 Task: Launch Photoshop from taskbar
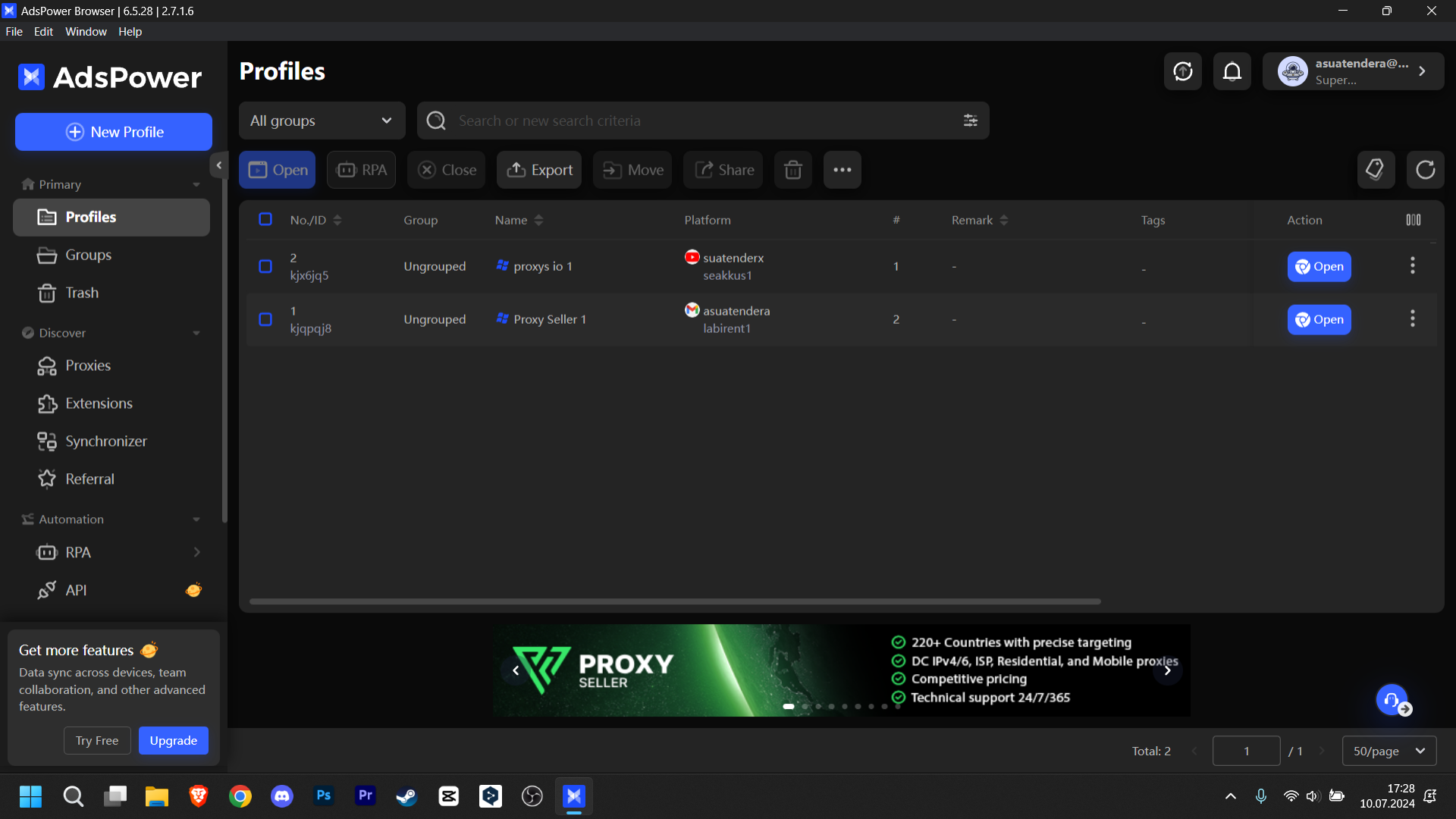tap(324, 796)
